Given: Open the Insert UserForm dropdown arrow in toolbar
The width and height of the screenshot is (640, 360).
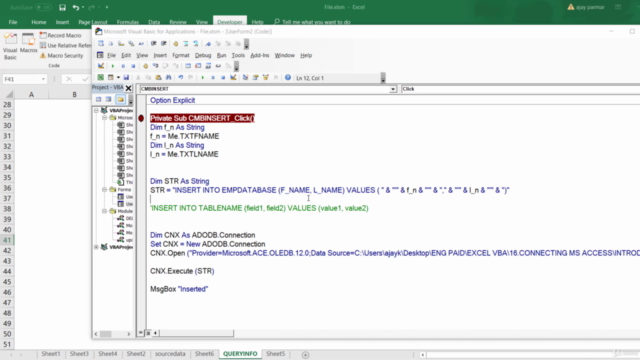Looking at the screenshot, I should click(118, 78).
